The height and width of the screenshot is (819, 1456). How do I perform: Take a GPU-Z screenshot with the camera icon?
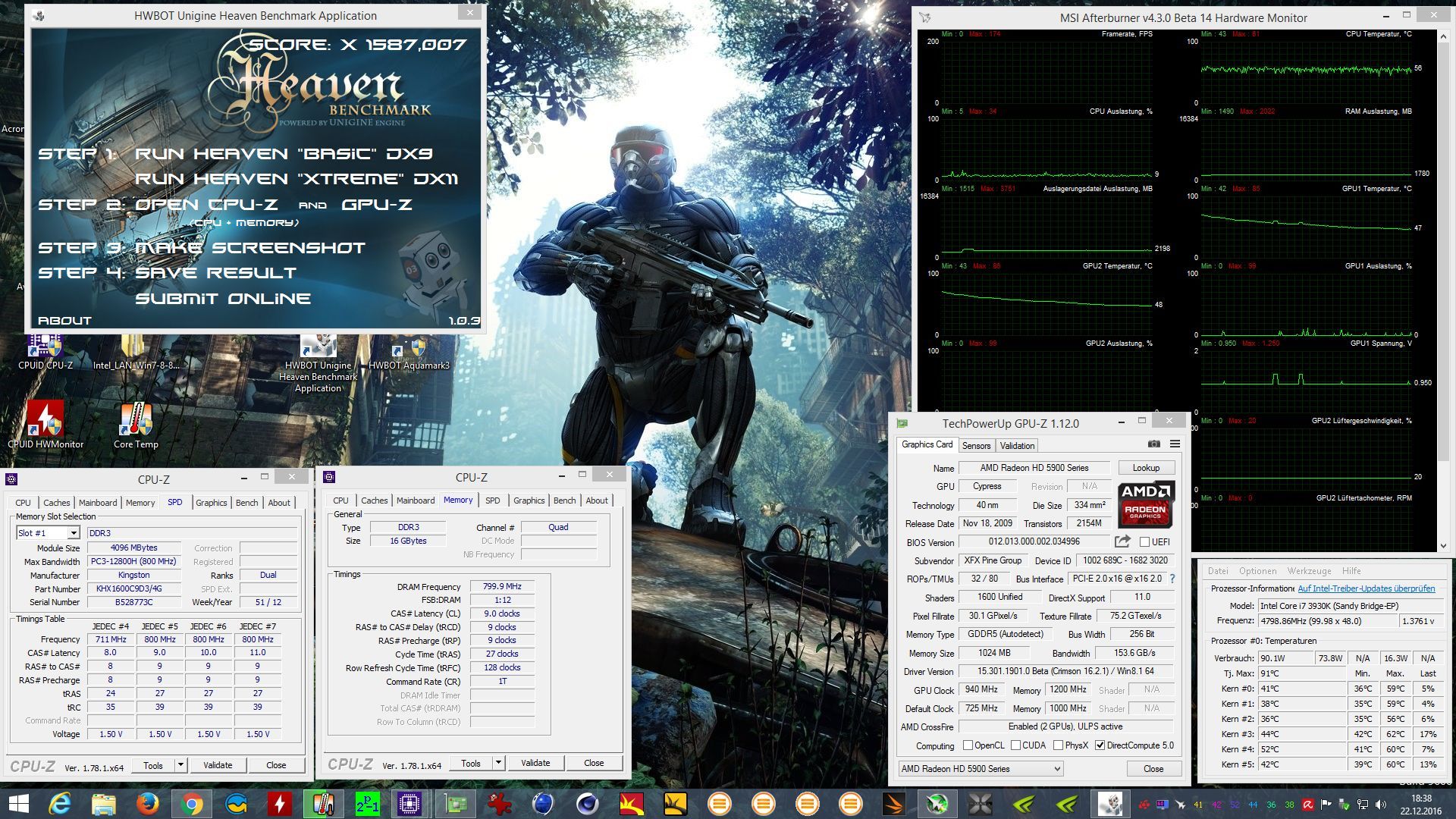click(1153, 444)
